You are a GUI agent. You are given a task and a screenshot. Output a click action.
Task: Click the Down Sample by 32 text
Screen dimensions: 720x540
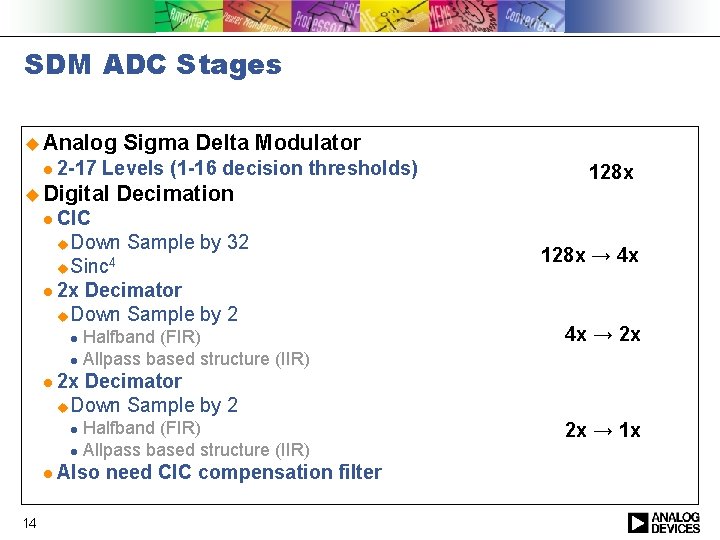[x=160, y=242]
